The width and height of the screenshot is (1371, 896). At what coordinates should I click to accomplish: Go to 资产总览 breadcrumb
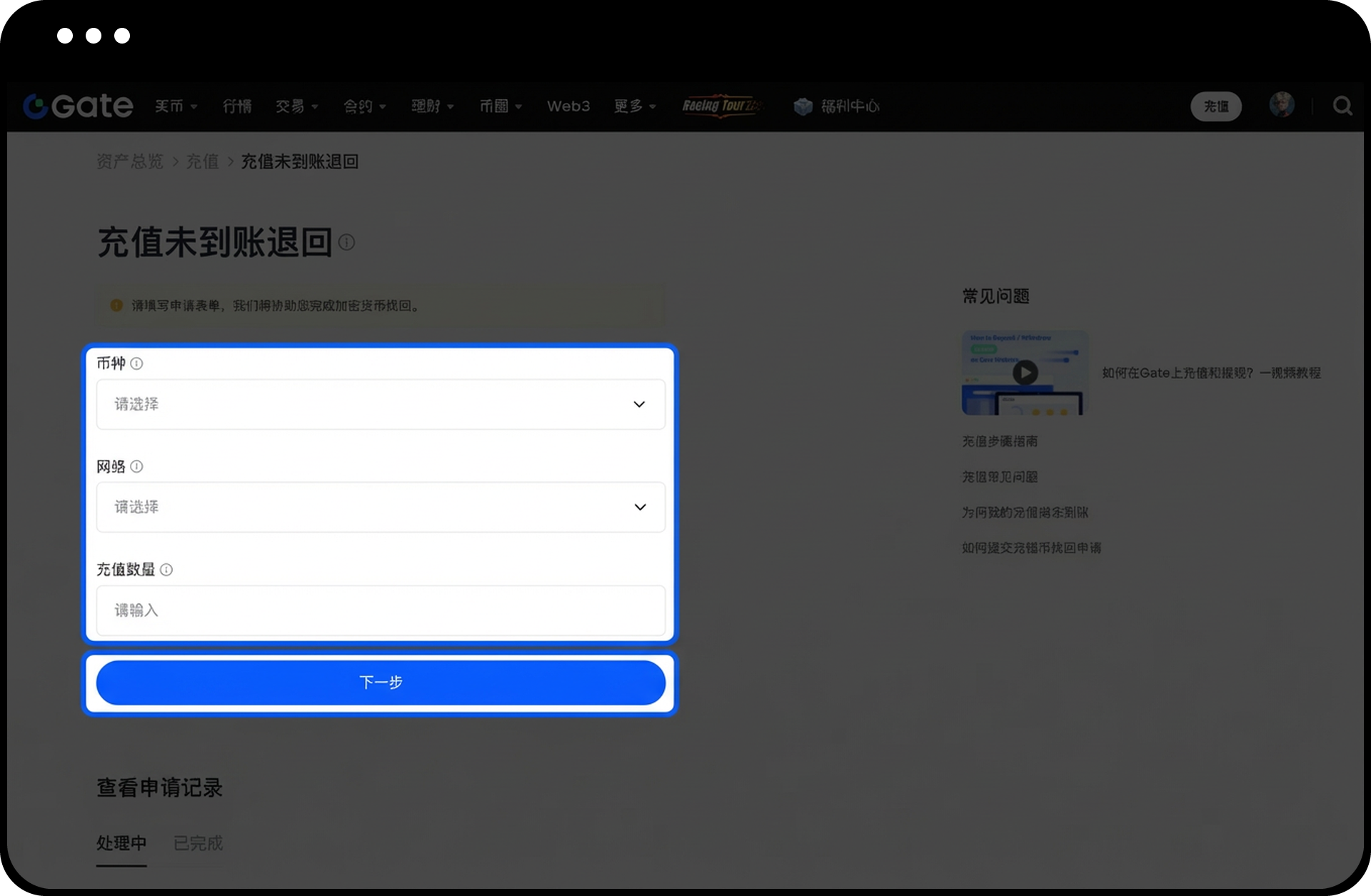130,161
